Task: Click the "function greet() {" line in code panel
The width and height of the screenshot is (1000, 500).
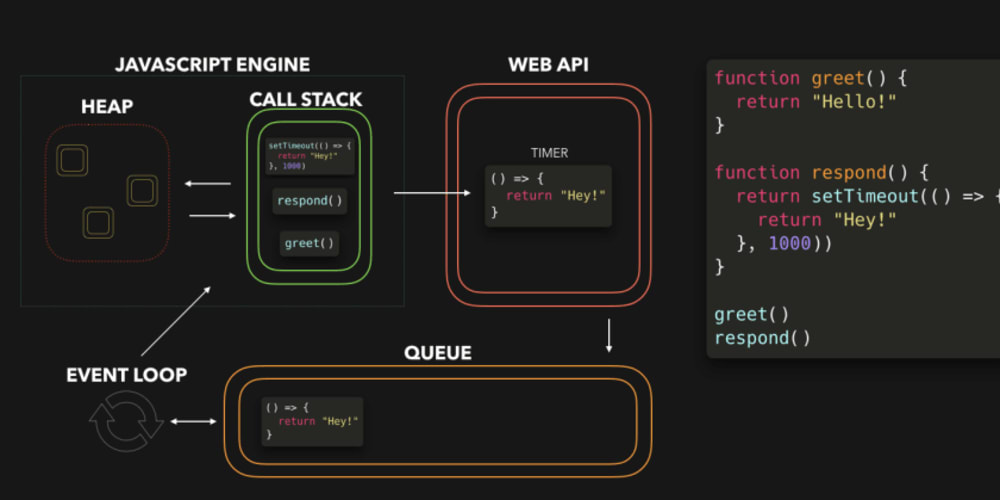Action: 811,78
